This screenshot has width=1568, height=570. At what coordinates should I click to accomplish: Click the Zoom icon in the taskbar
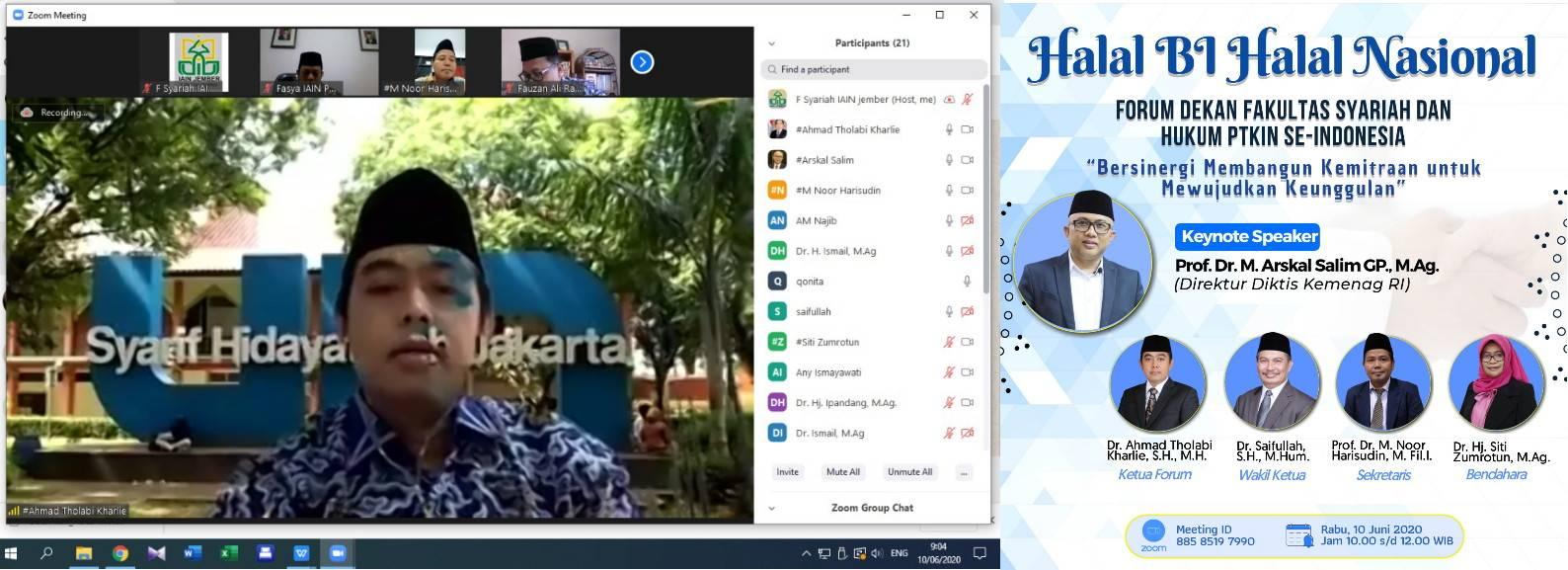tap(337, 553)
